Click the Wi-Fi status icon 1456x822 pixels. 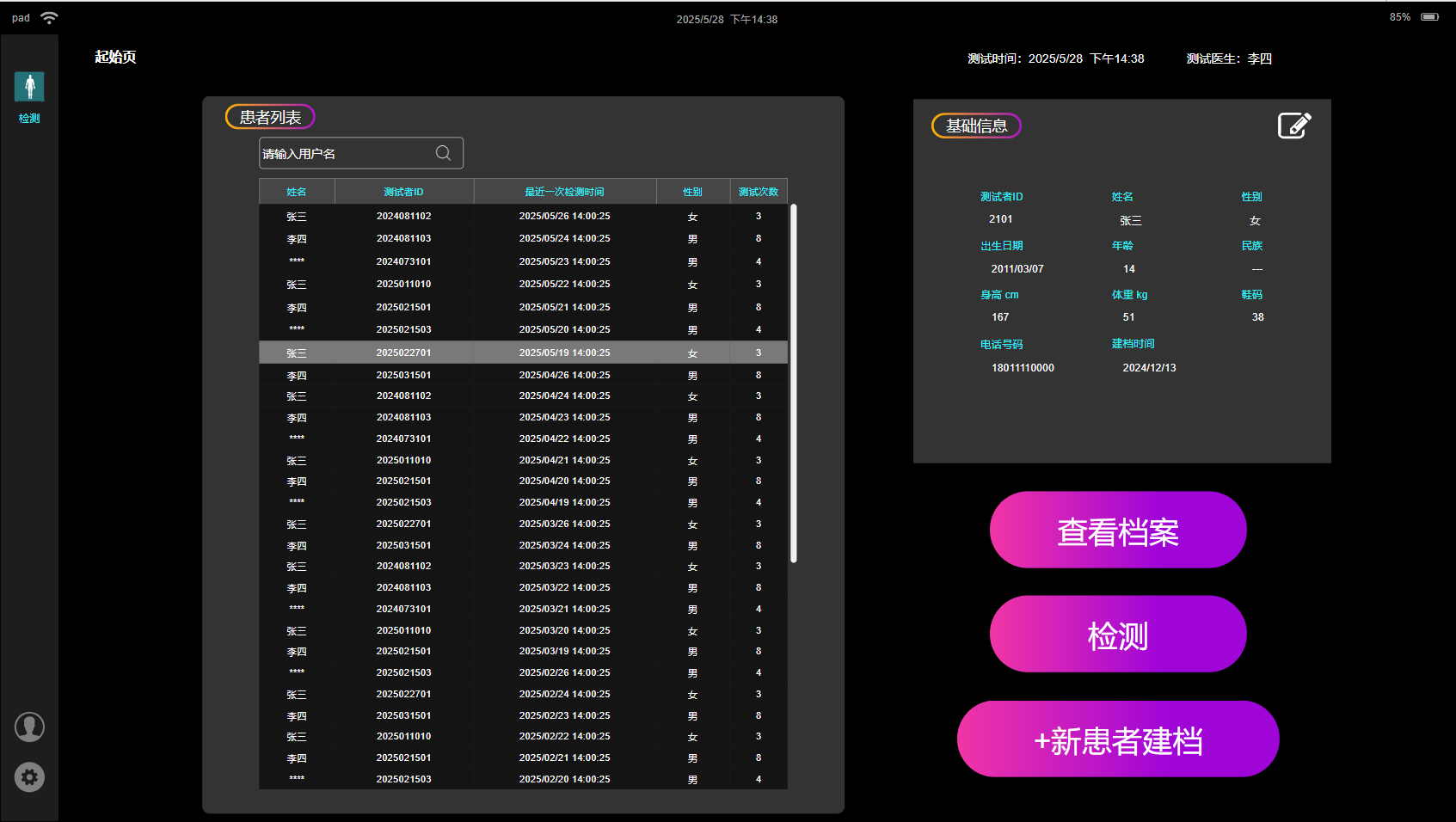coord(50,18)
